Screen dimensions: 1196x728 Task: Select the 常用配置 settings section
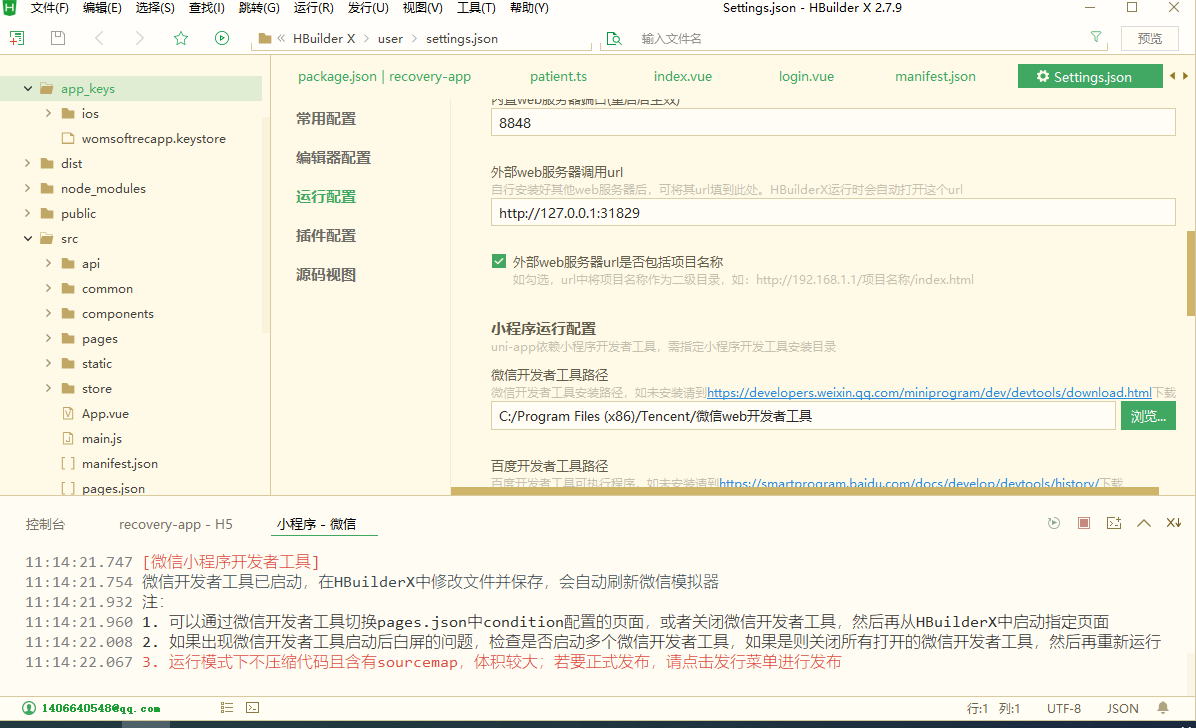[326, 118]
